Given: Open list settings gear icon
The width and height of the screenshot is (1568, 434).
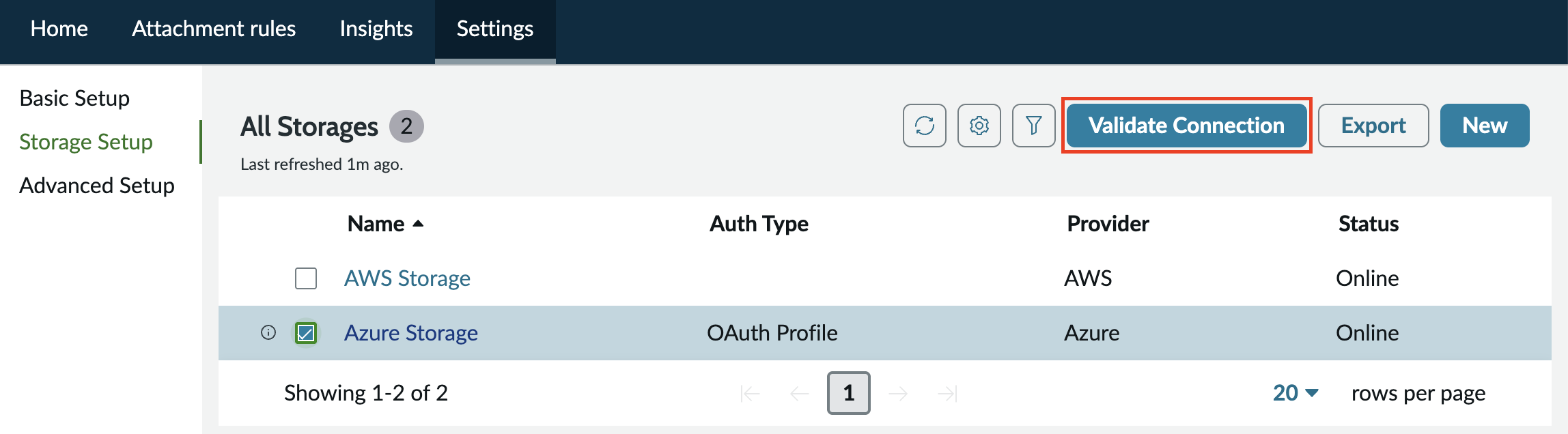Looking at the screenshot, I should pos(979,126).
